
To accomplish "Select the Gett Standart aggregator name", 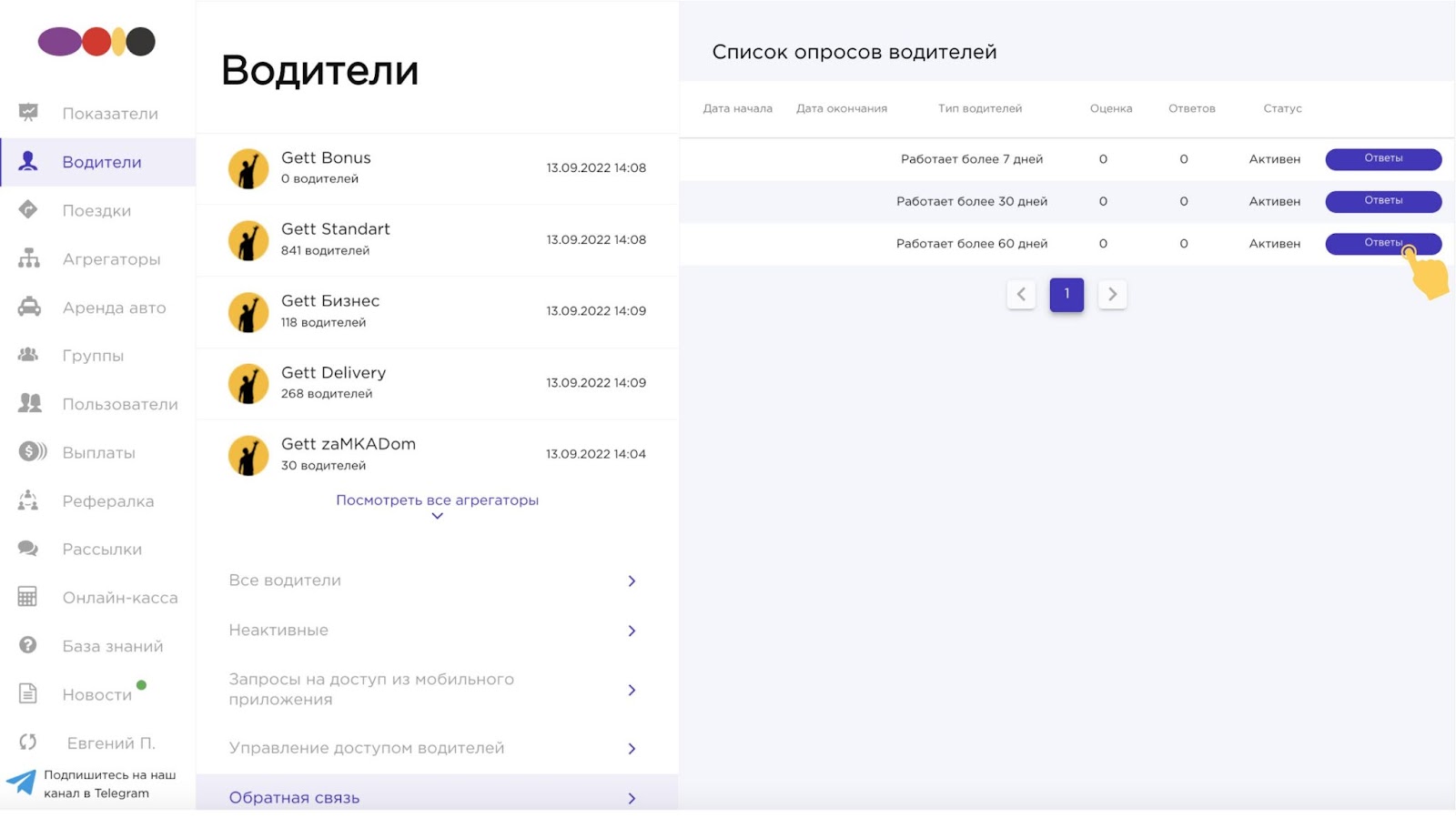I will (x=336, y=229).
